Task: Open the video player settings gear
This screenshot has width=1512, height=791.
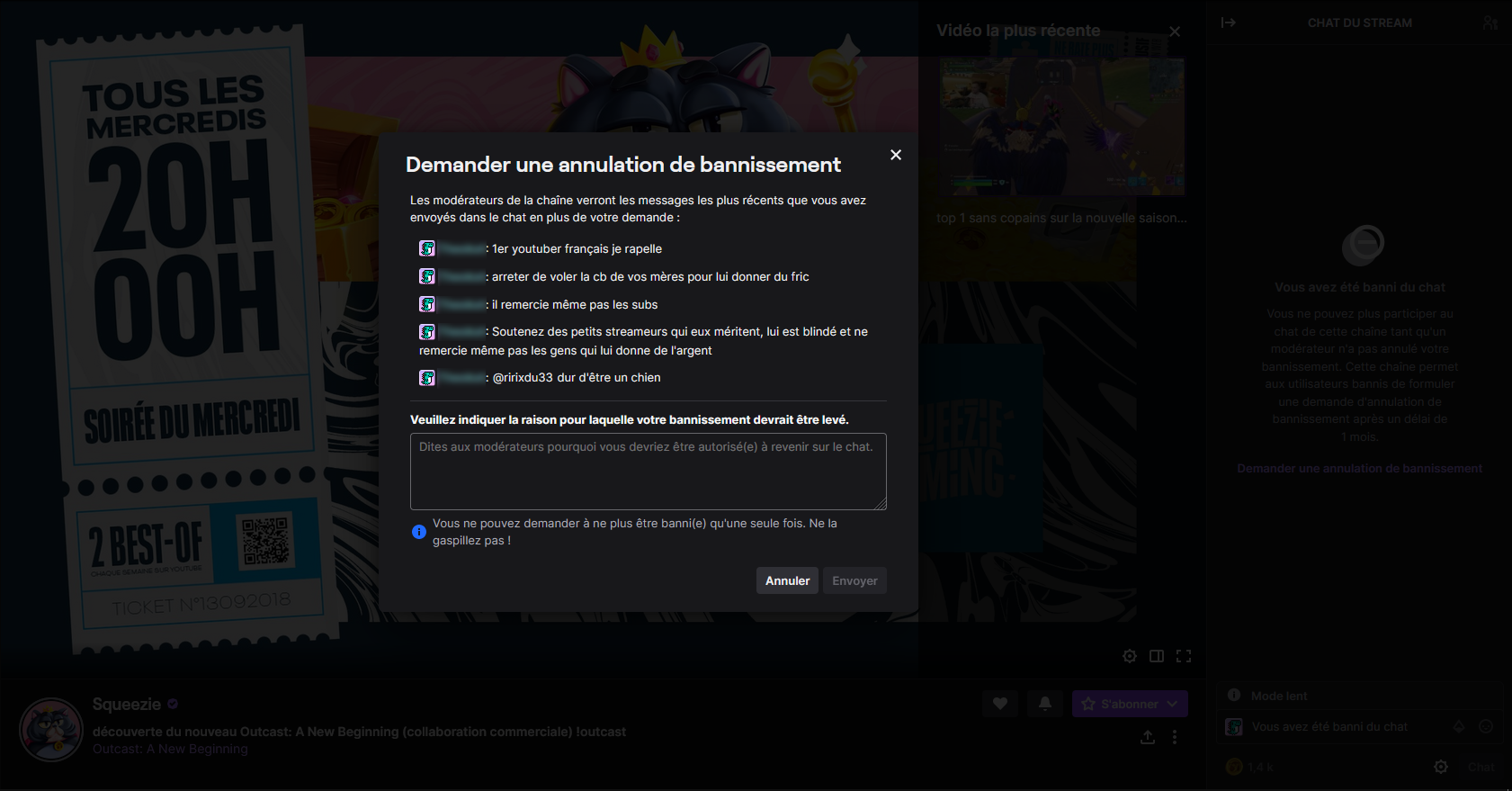Action: tap(1130, 656)
